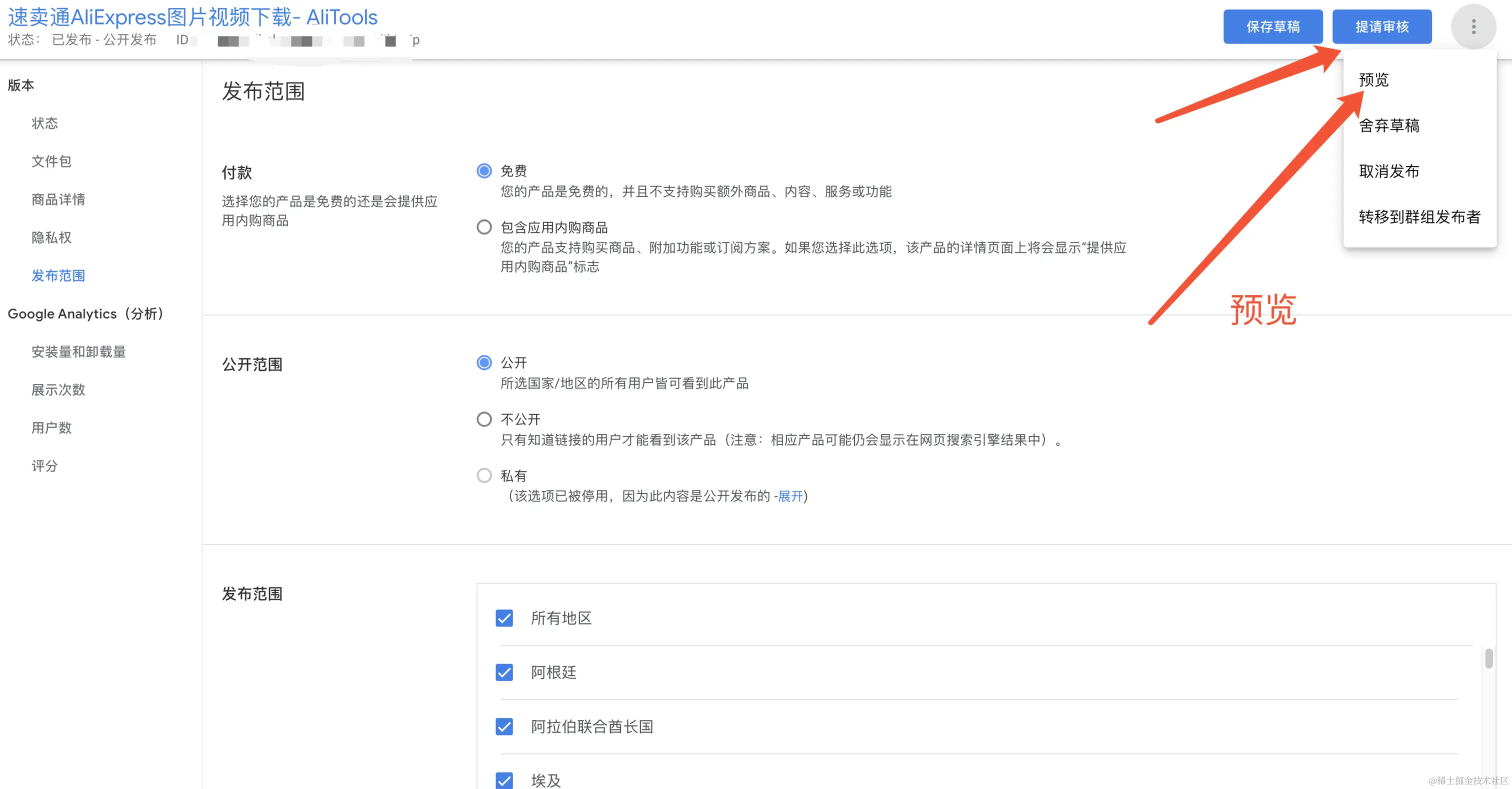1512x789 pixels.
Task: Choose the 不公开 visibility radio button
Action: click(484, 419)
